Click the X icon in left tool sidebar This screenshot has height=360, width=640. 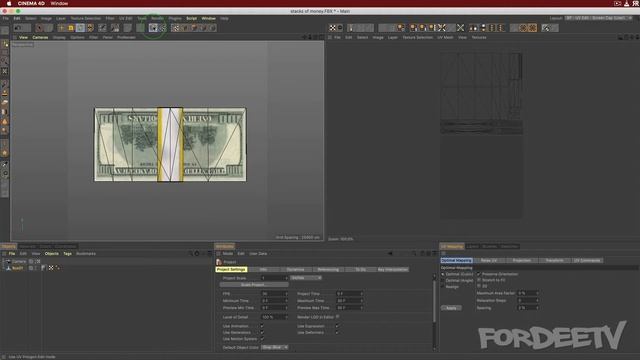click(5, 71)
